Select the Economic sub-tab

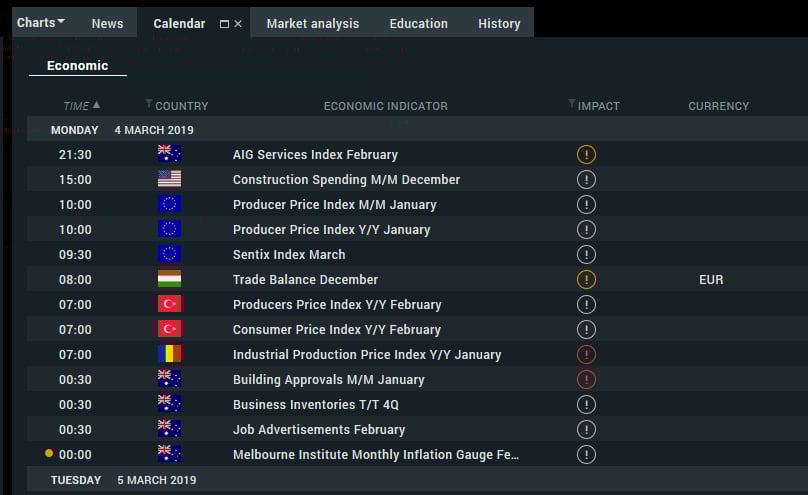pos(77,66)
